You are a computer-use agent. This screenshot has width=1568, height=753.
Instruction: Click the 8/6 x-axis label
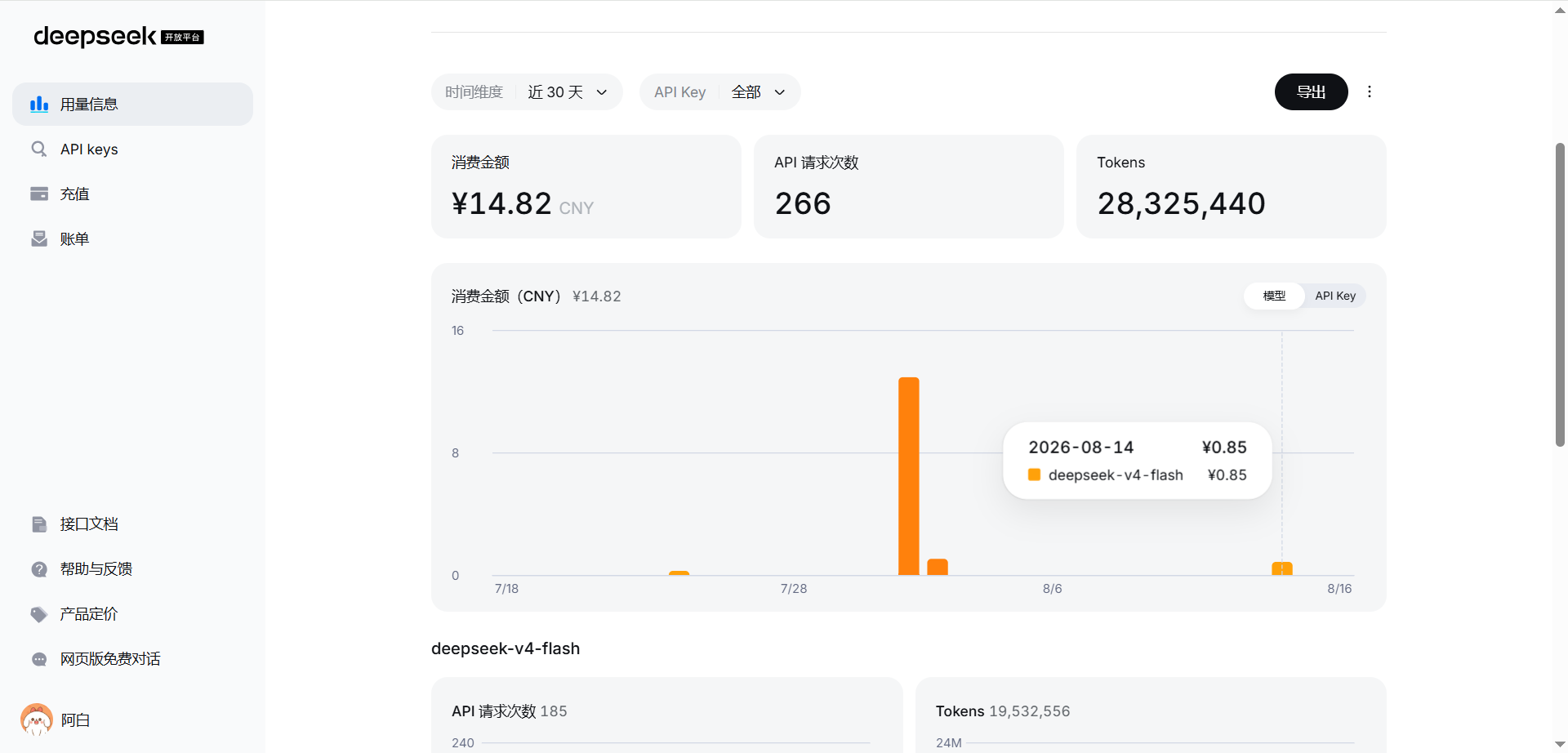pos(1053,589)
